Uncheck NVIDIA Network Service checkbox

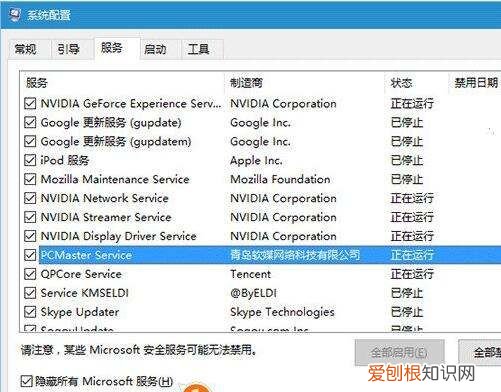pyautogui.click(x=30, y=198)
